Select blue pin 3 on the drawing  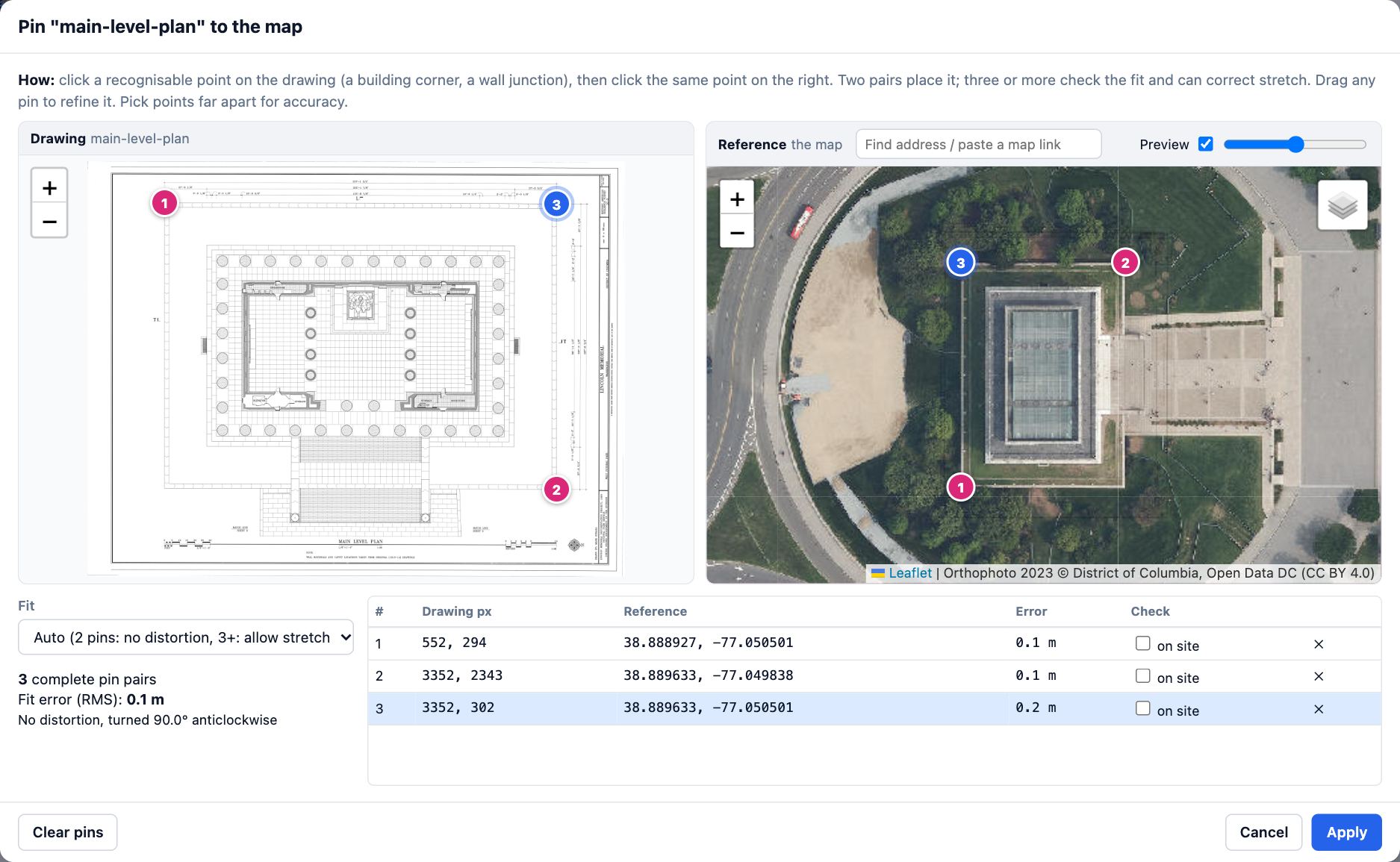coord(556,204)
